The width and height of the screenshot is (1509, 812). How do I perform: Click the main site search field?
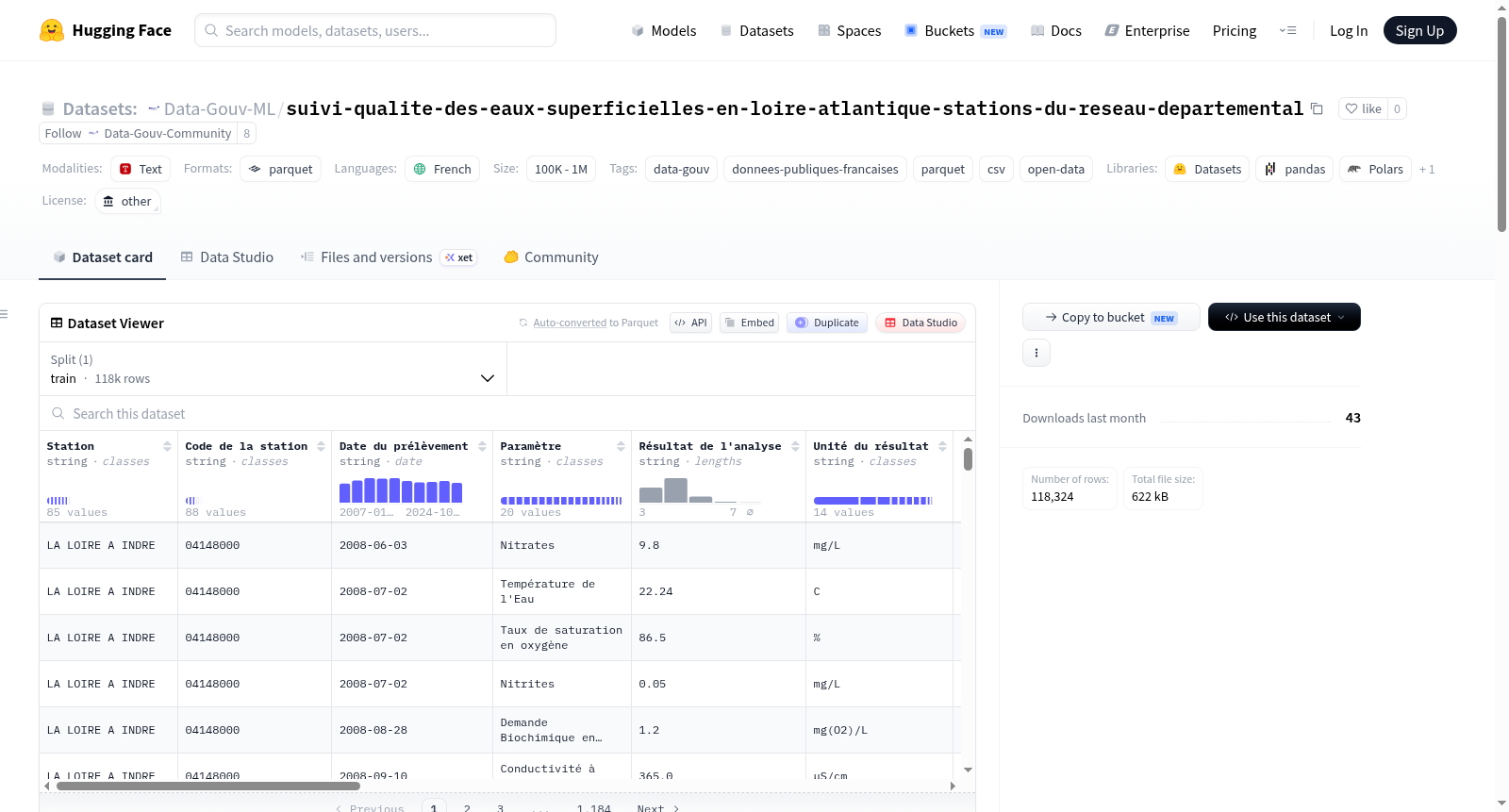pos(375,30)
